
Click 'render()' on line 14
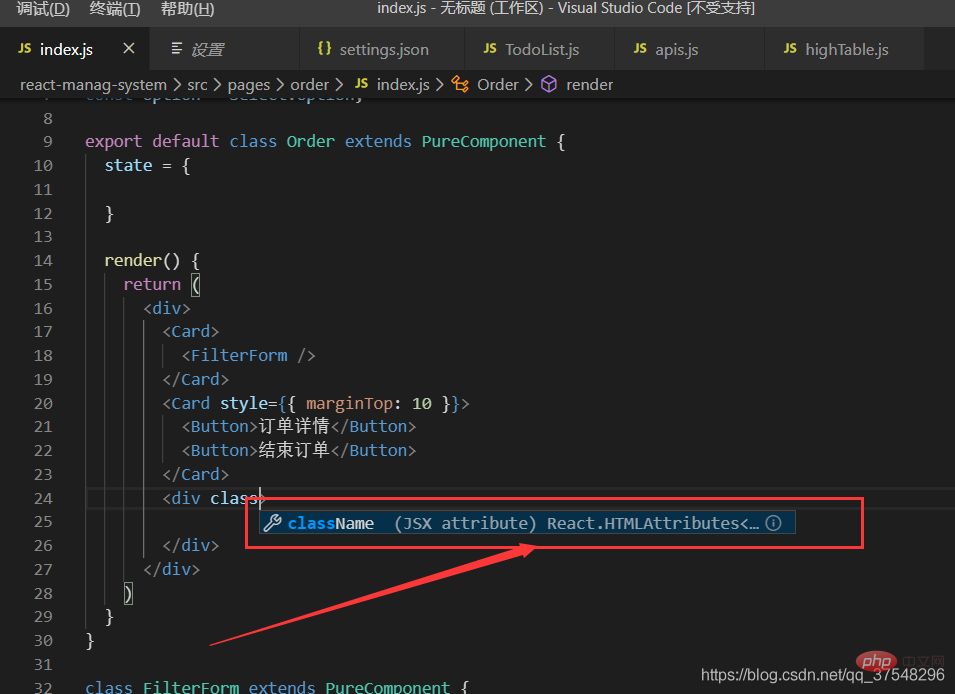tap(142, 261)
